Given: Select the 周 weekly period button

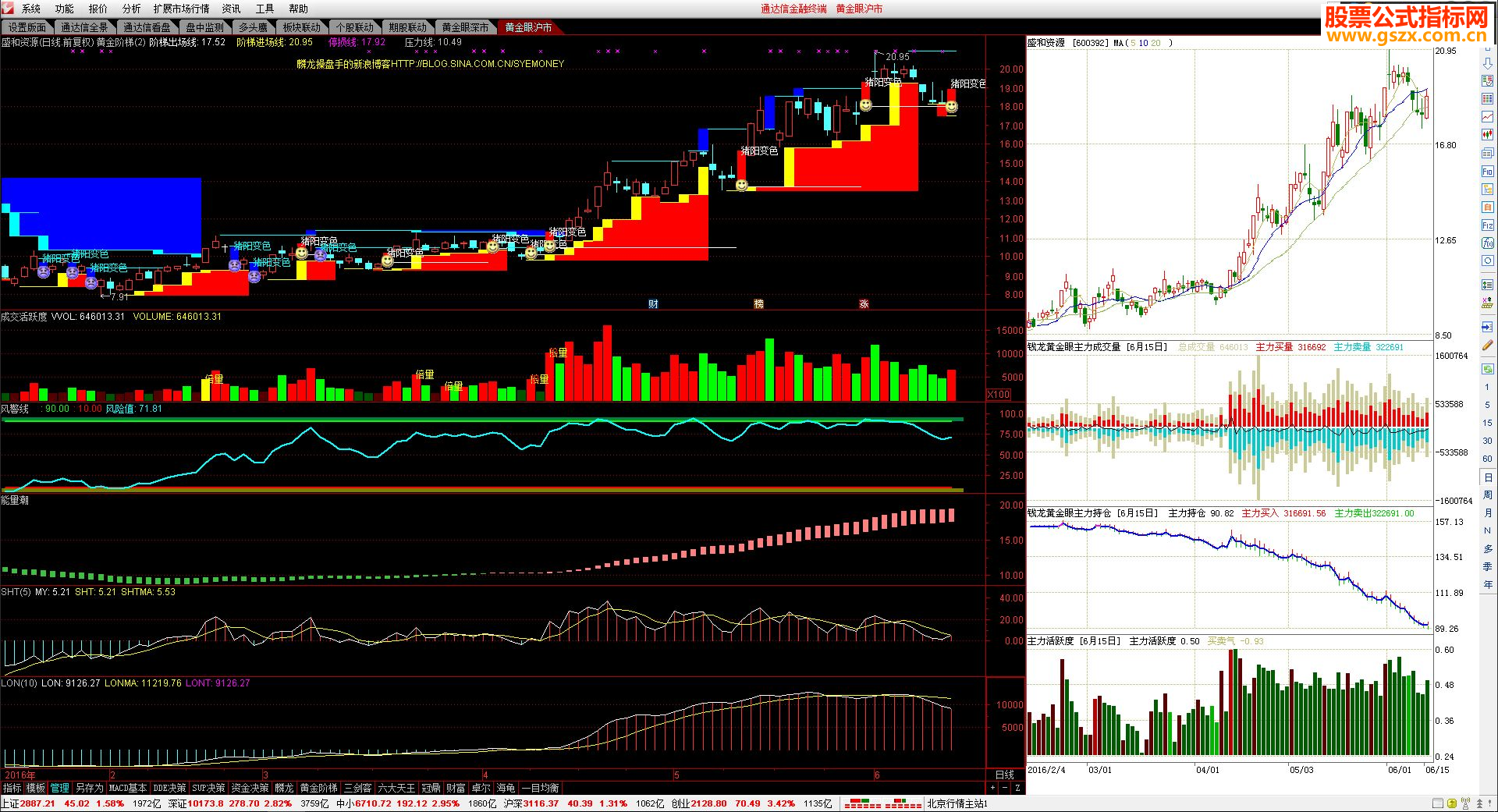Looking at the screenshot, I should coord(1487,495).
